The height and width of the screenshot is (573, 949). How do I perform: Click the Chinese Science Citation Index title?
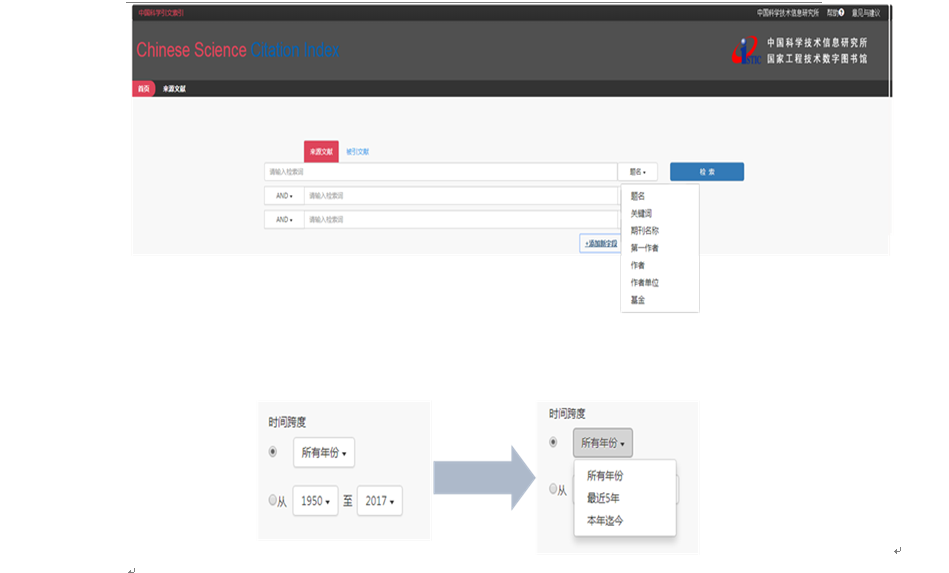click(238, 50)
